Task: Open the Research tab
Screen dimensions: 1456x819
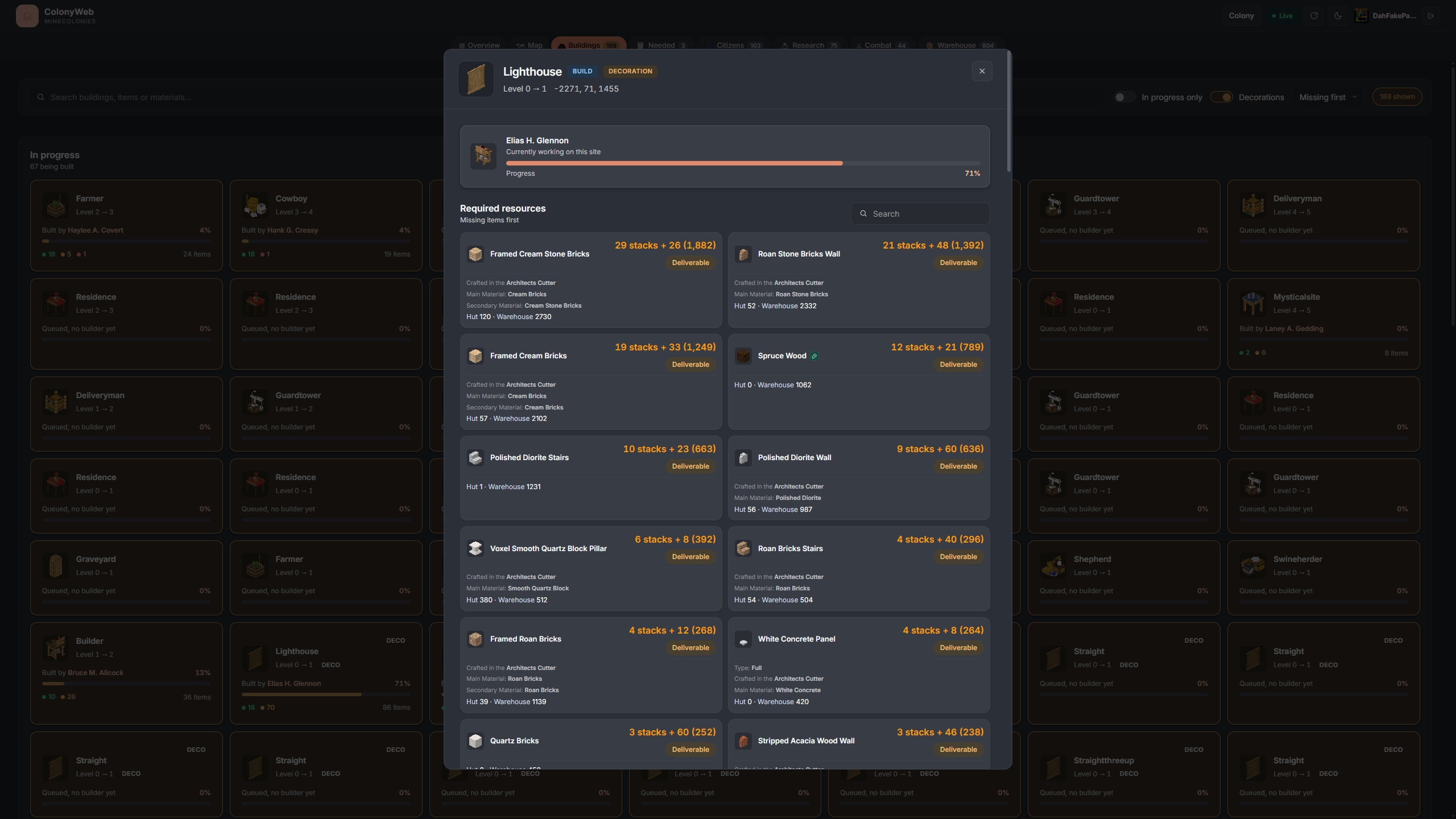Action: 810,45
